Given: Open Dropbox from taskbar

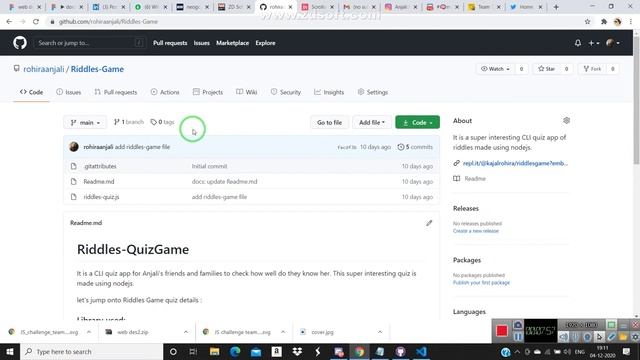Looking at the screenshot, I should tap(297, 351).
